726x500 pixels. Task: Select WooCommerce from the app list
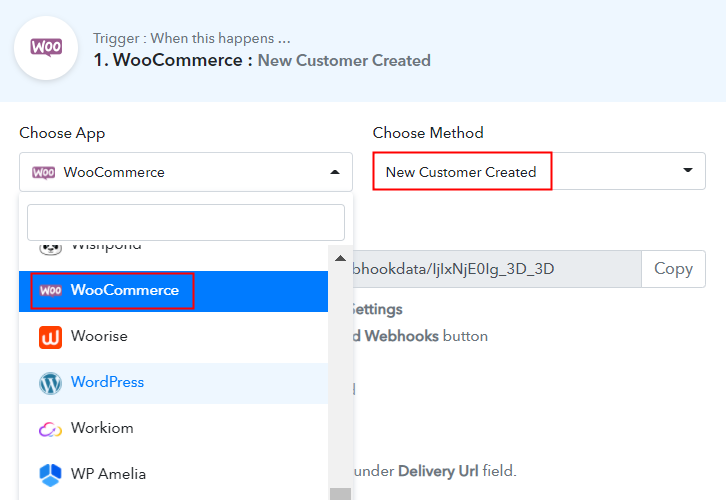[x=174, y=291]
